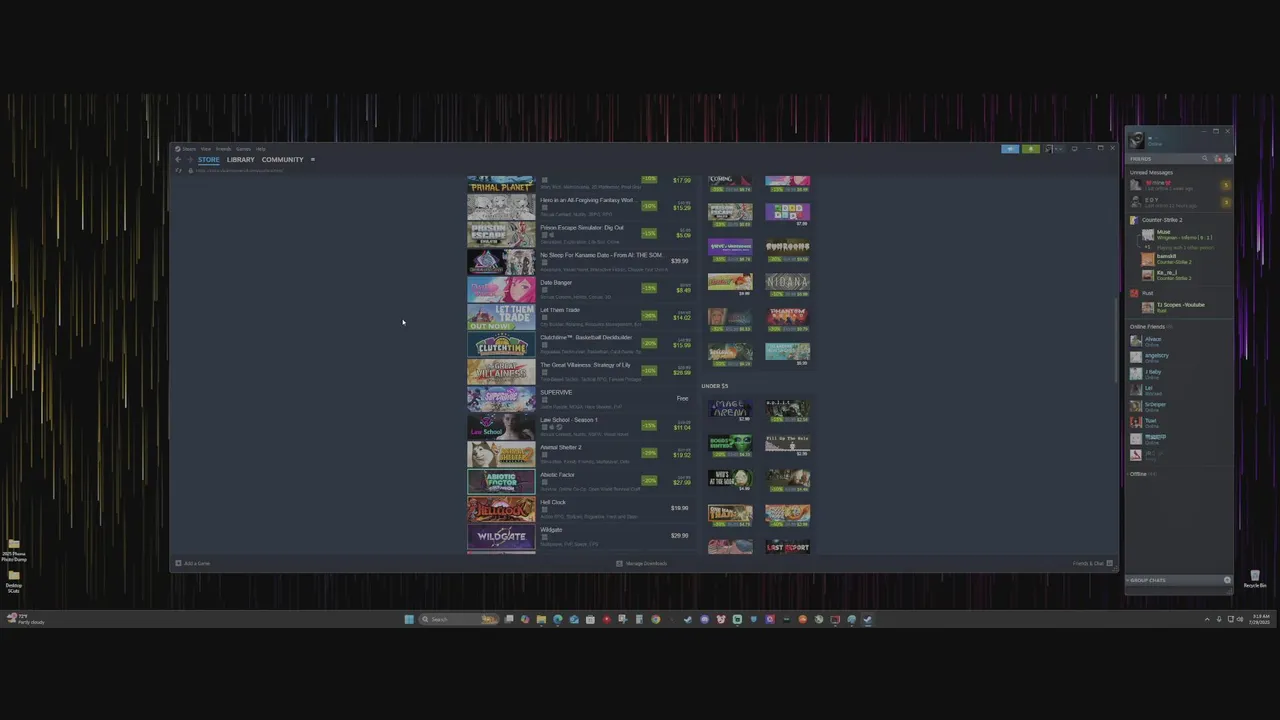Open the Clutchtime game thumbnail
1280x720 pixels.
(501, 344)
